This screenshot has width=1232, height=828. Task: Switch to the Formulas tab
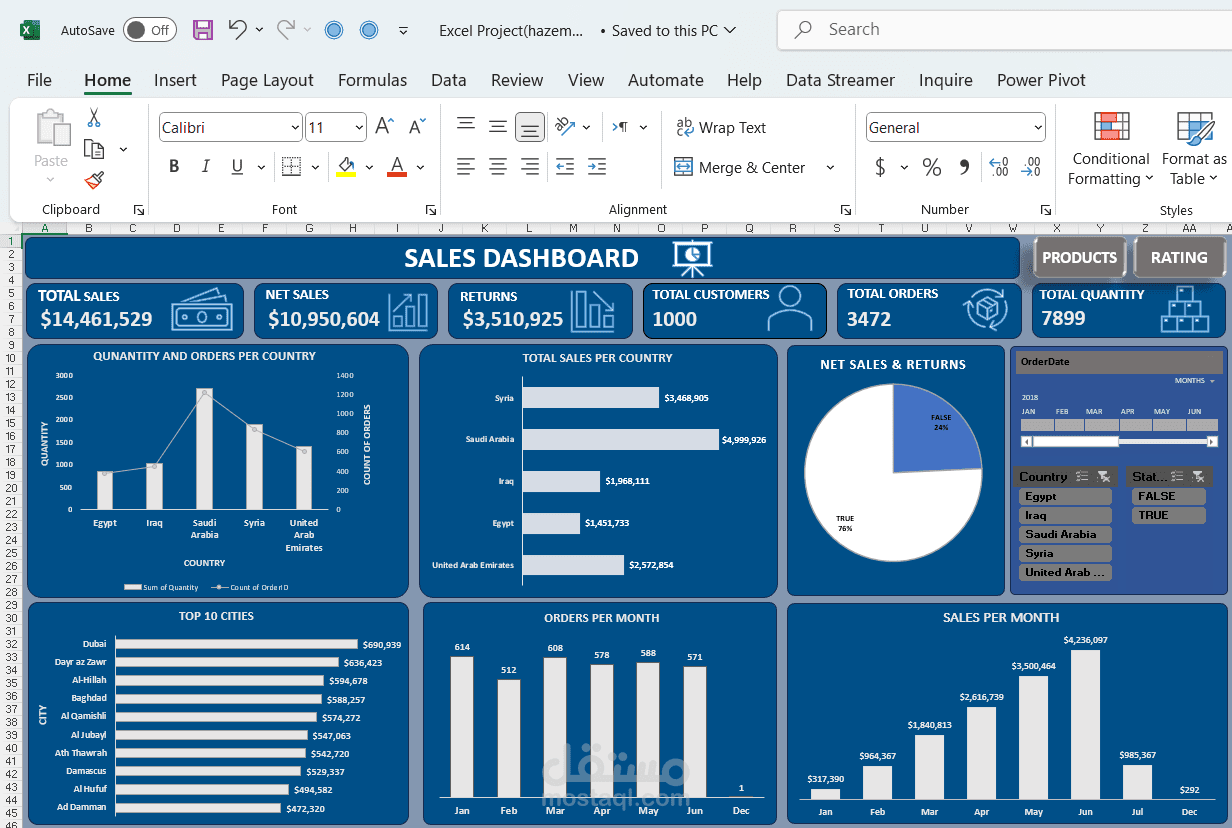372,80
